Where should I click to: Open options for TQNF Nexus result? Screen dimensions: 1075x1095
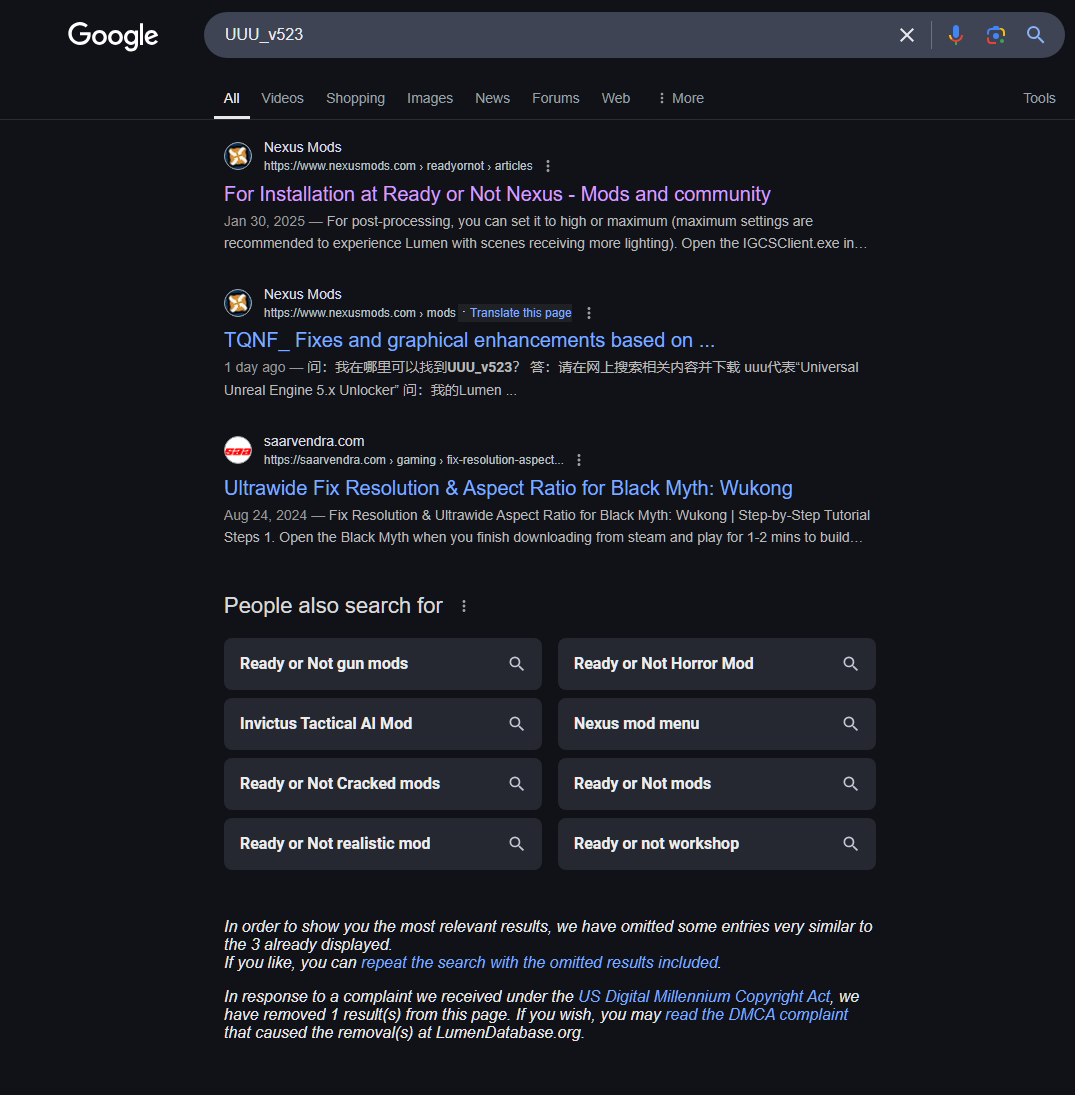[x=589, y=313]
